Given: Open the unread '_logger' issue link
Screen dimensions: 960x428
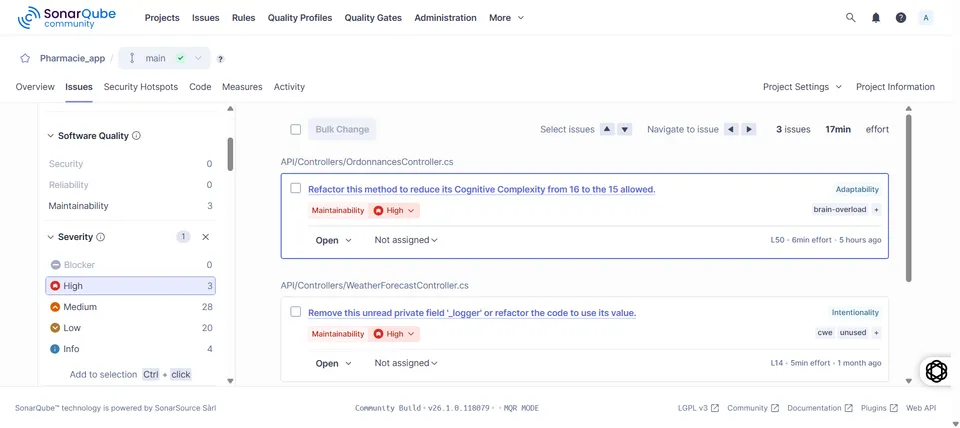Looking at the screenshot, I should pyautogui.click(x=472, y=313).
